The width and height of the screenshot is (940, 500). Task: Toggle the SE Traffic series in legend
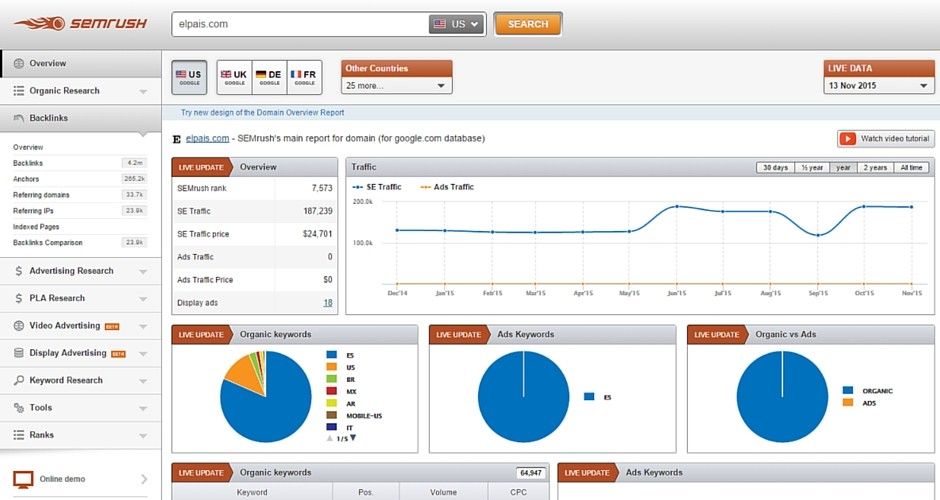click(x=377, y=187)
